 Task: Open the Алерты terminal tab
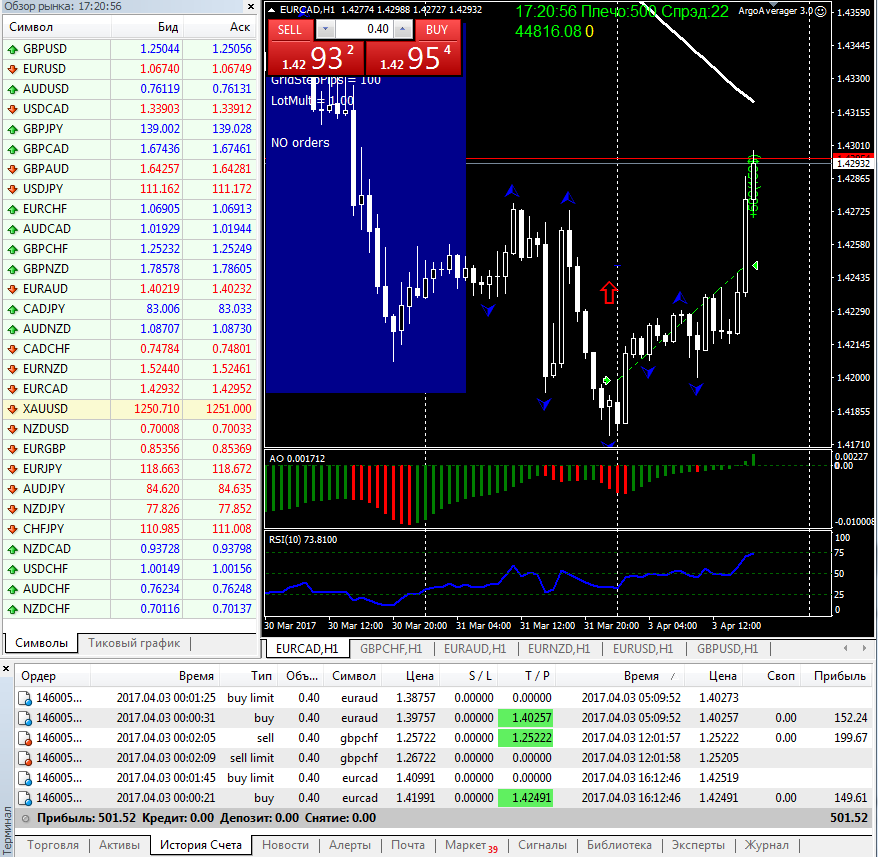tap(350, 845)
